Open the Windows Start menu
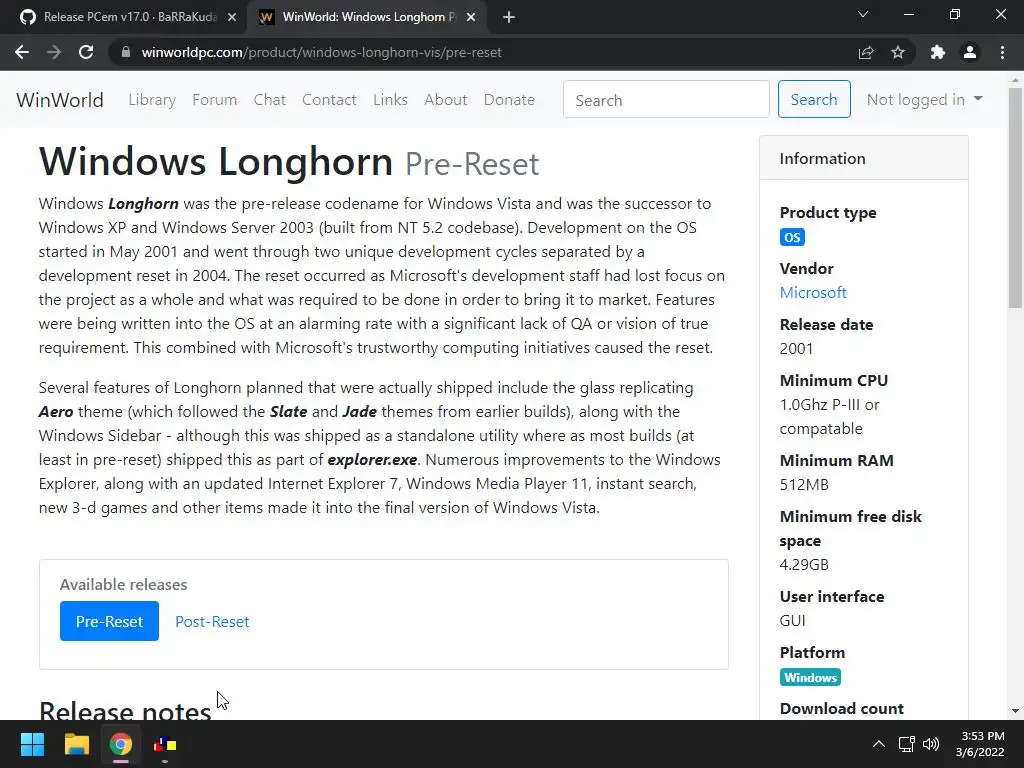 pyautogui.click(x=32, y=744)
